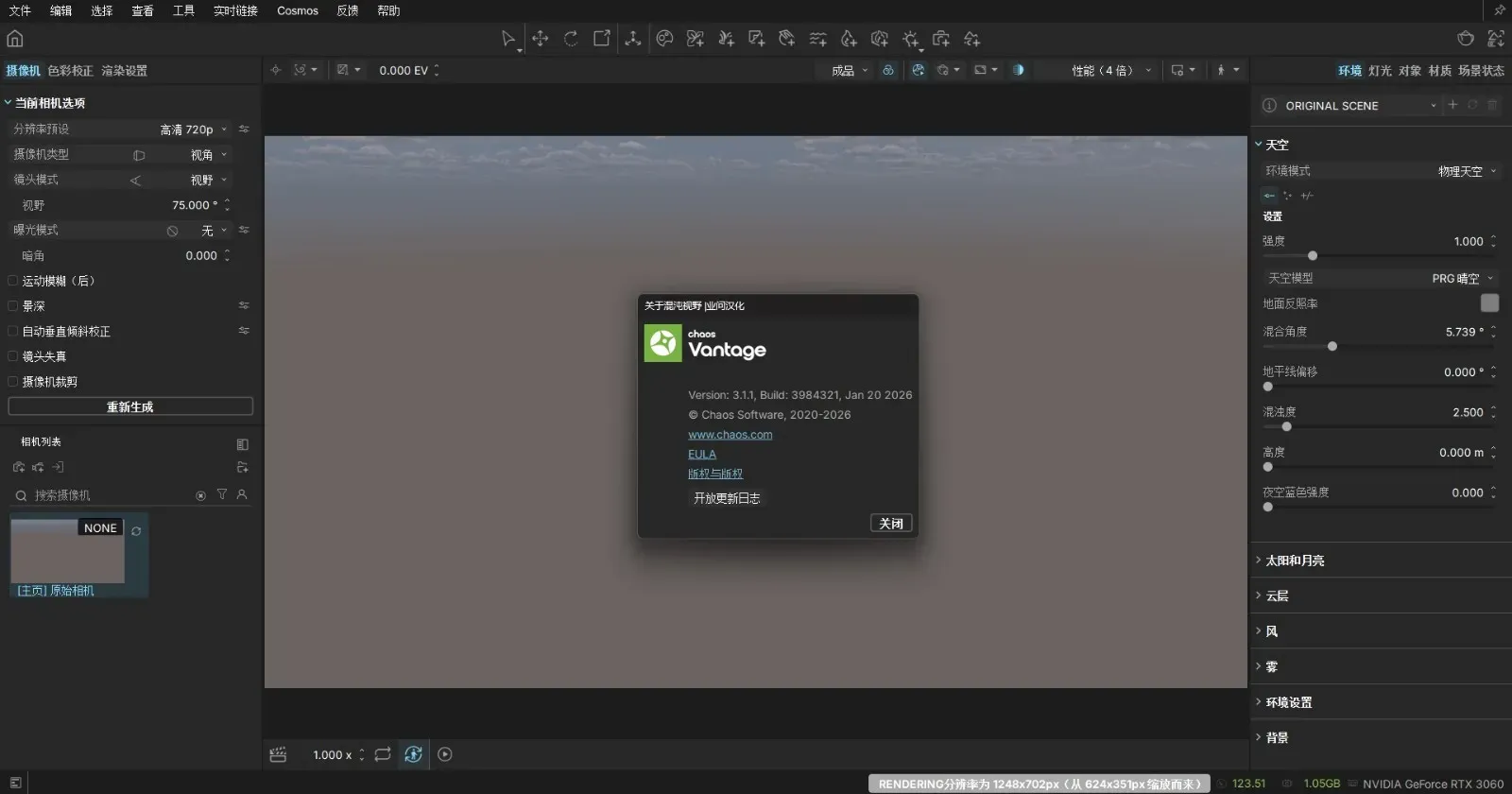Open the 分辨率预设 dropdown showing 高清 720p
The image size is (1512, 794).
pyautogui.click(x=194, y=129)
